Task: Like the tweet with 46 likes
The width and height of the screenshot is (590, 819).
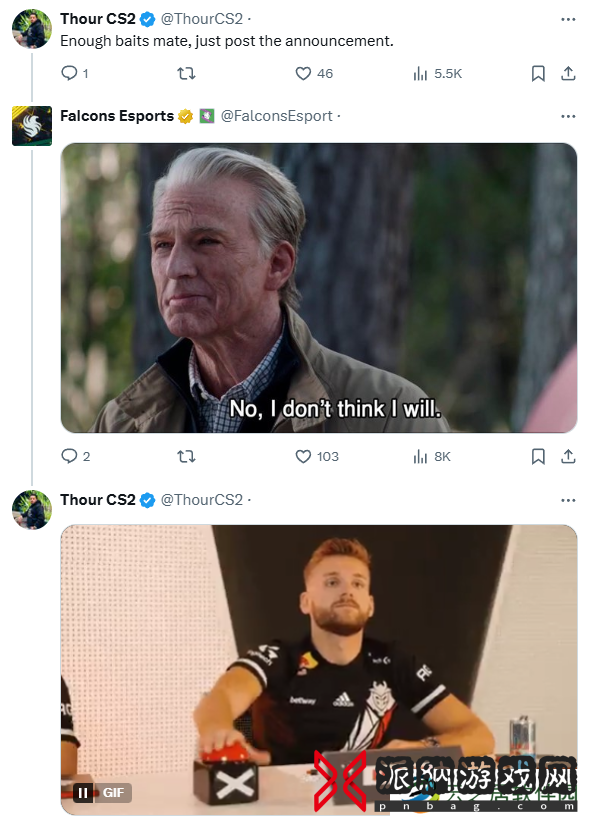Action: [314, 73]
